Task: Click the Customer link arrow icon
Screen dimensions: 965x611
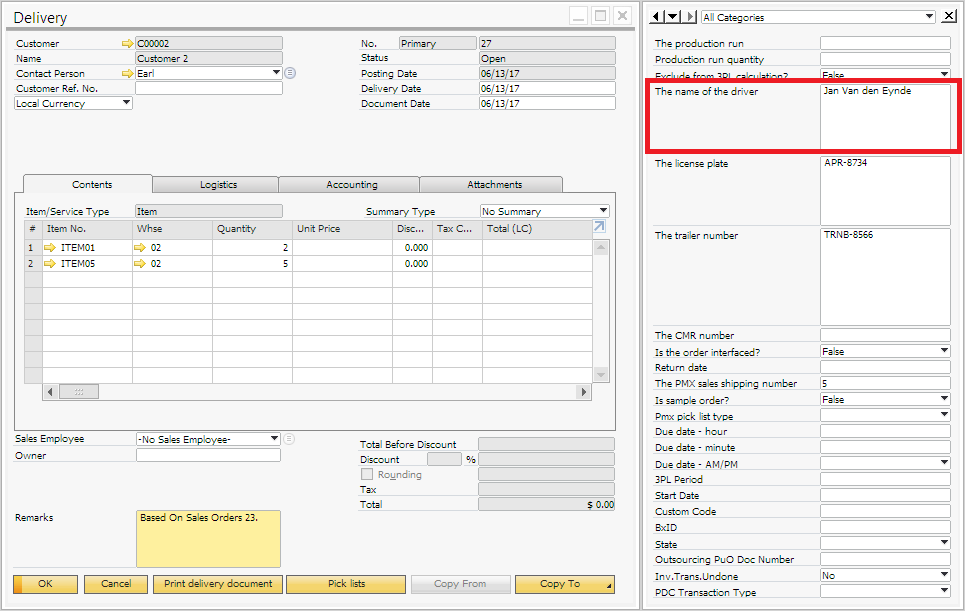Action: coord(127,44)
